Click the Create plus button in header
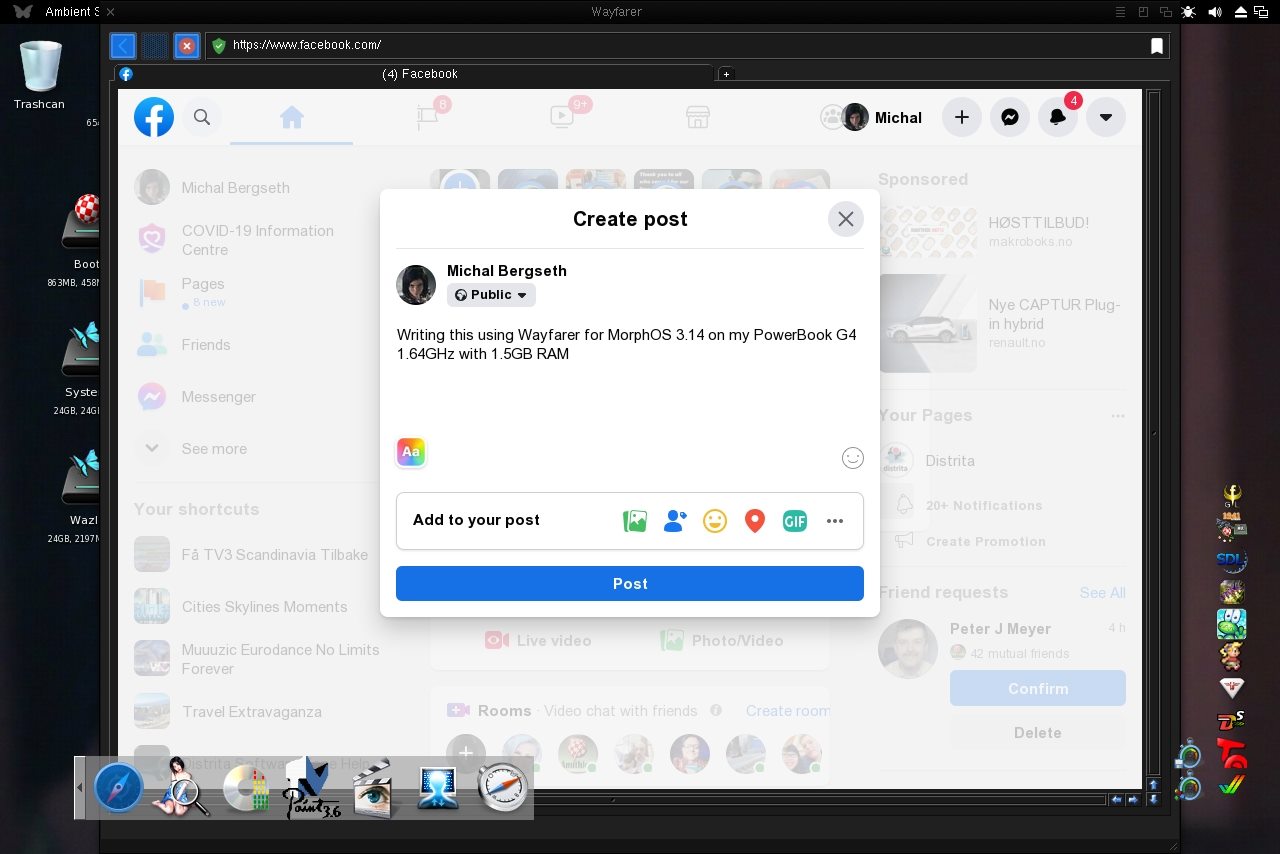1280x854 pixels. coord(961,117)
